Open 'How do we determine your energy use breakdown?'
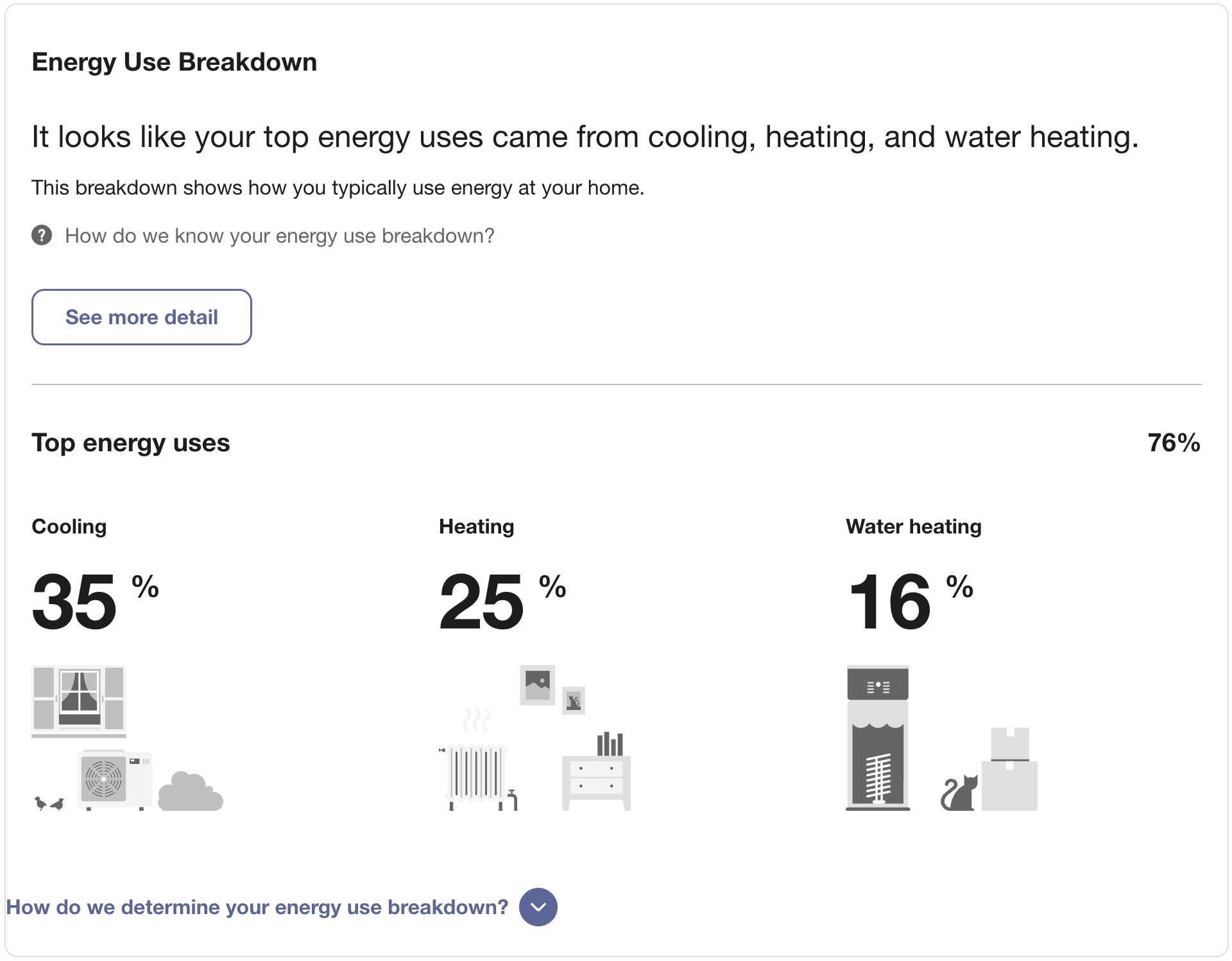Image resolution: width=1232 pixels, height=961 pixels. point(259,907)
